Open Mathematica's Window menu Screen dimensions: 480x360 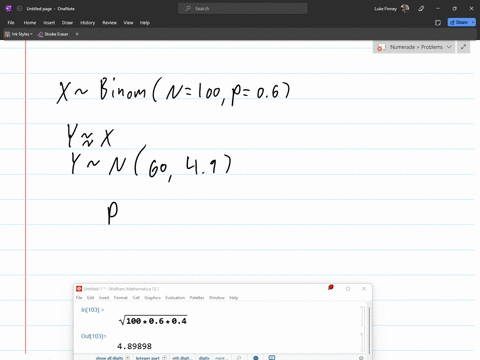pyautogui.click(x=217, y=298)
